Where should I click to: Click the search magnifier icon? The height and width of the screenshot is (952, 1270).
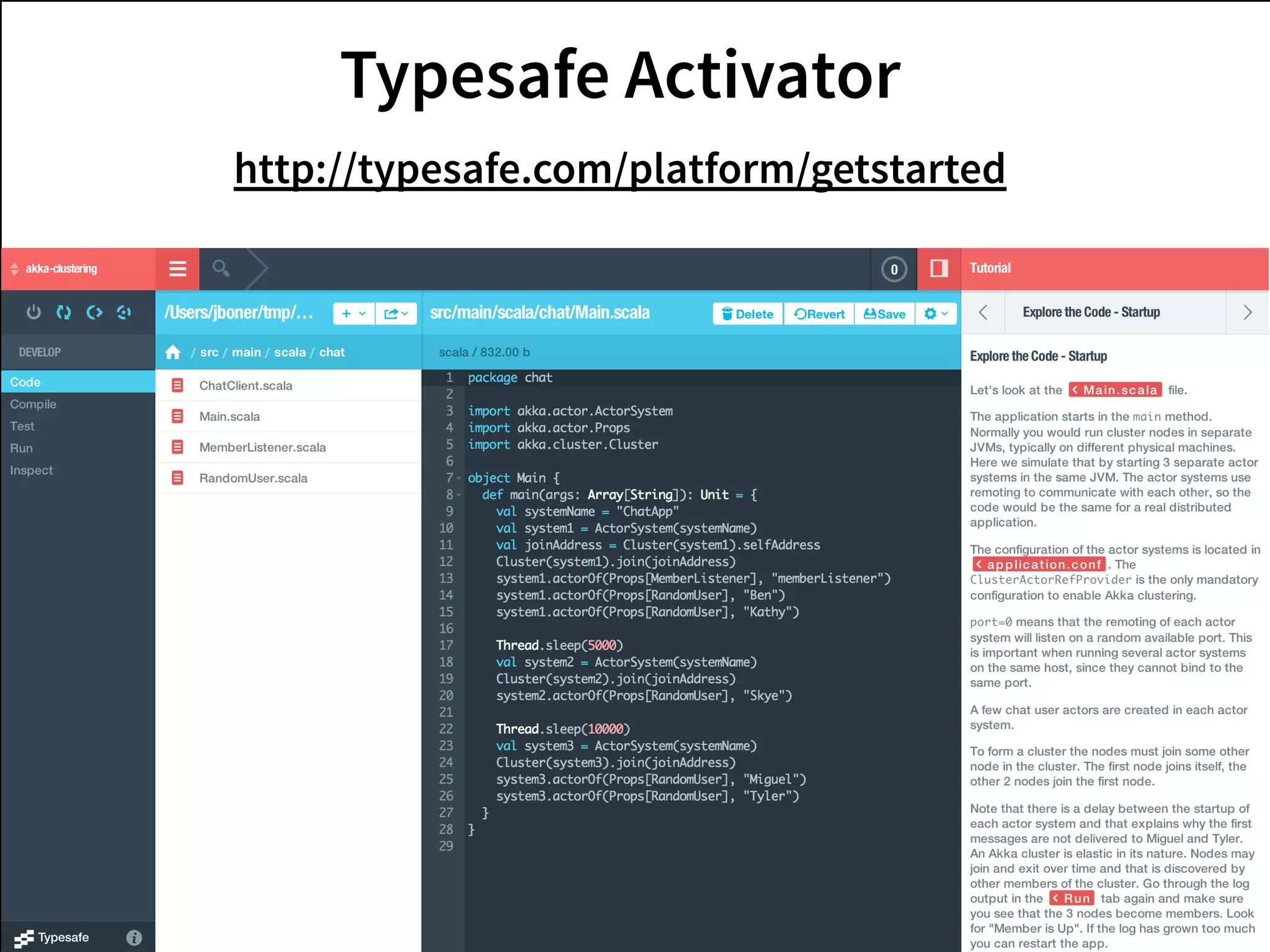click(221, 268)
